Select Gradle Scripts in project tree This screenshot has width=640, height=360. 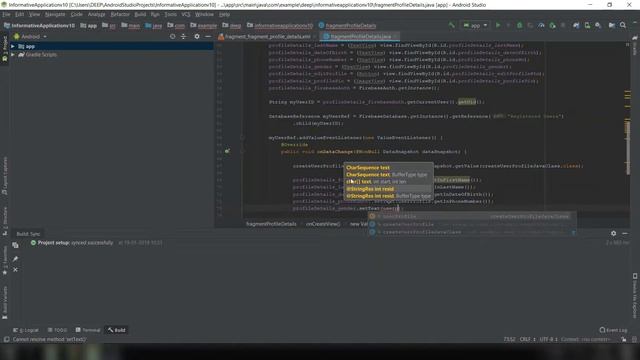[x=41, y=54]
